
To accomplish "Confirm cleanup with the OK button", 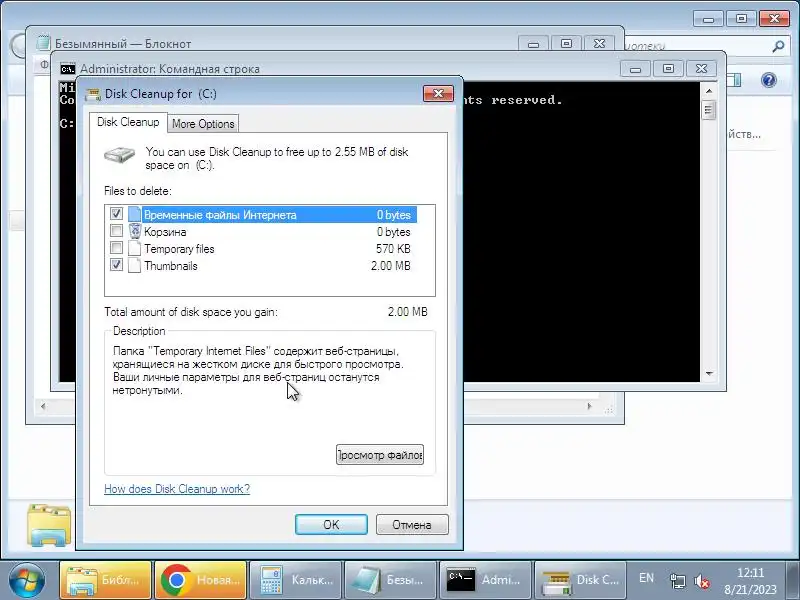I will click(331, 524).
